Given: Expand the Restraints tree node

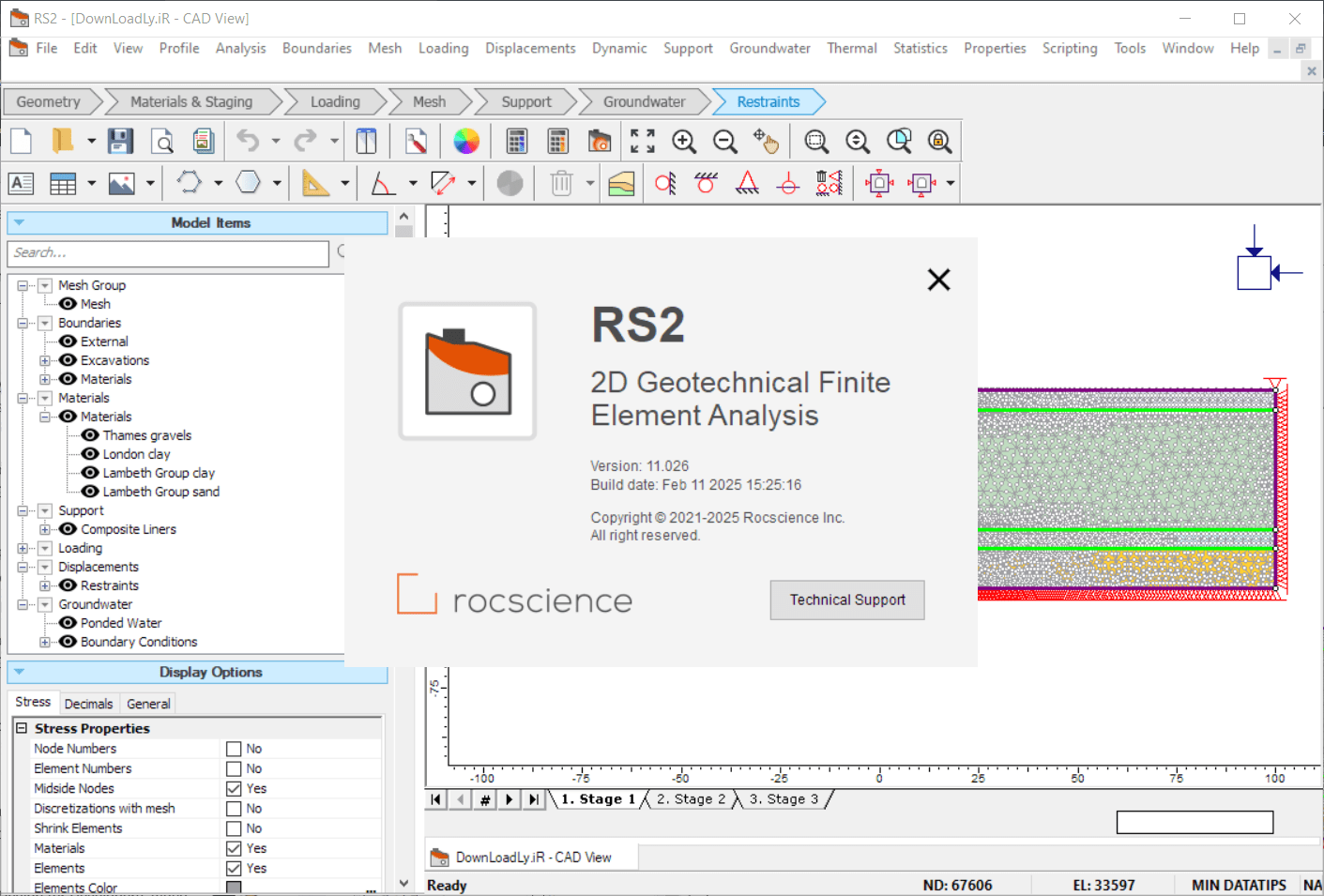Looking at the screenshot, I should 44,585.
